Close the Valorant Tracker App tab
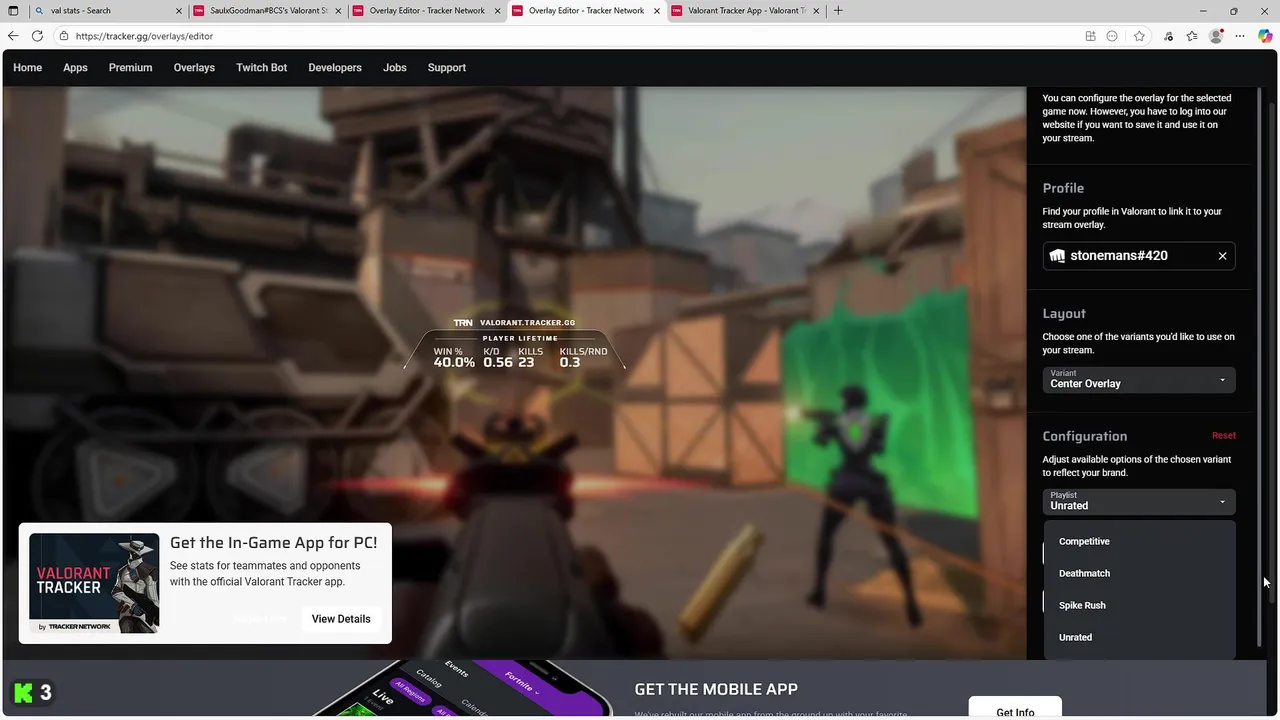Screen dimensions: 1280x720 point(818,11)
